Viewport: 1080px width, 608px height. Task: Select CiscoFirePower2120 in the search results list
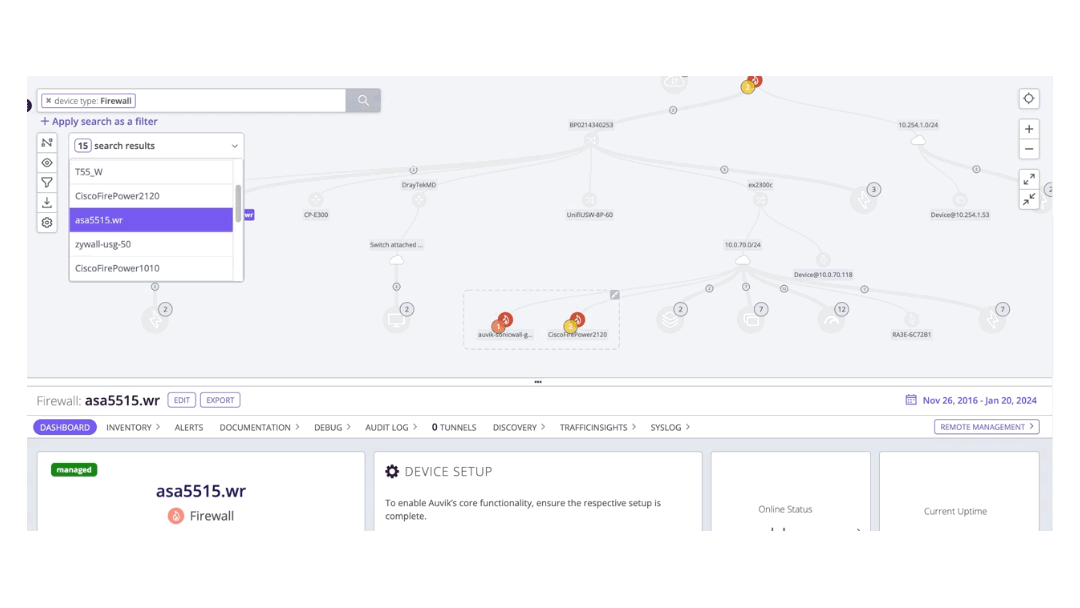click(x=151, y=196)
